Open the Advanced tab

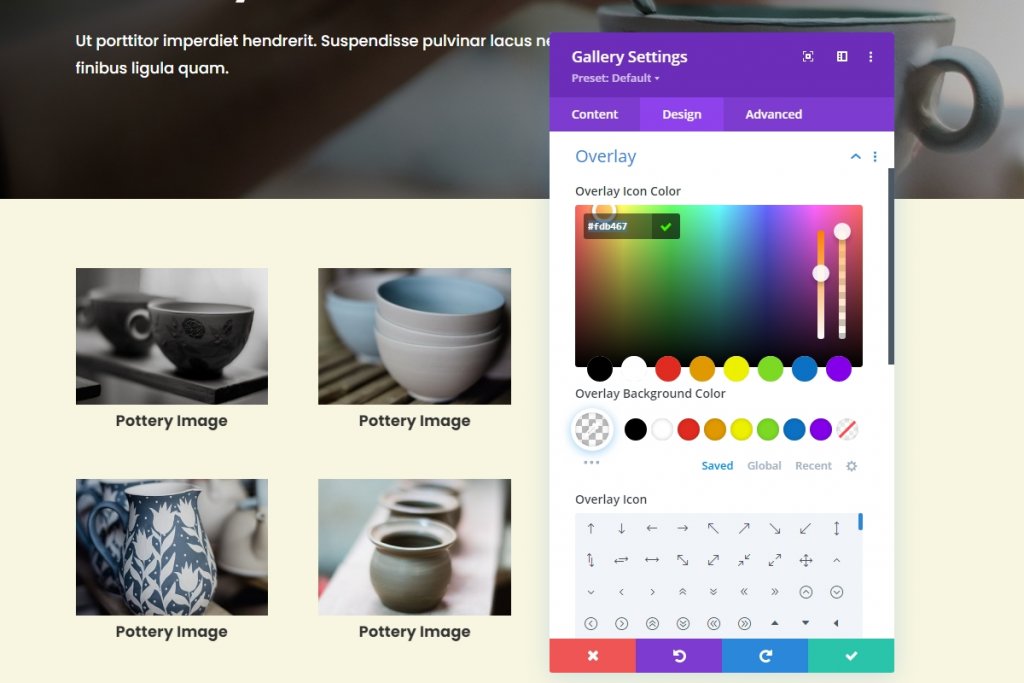[773, 114]
